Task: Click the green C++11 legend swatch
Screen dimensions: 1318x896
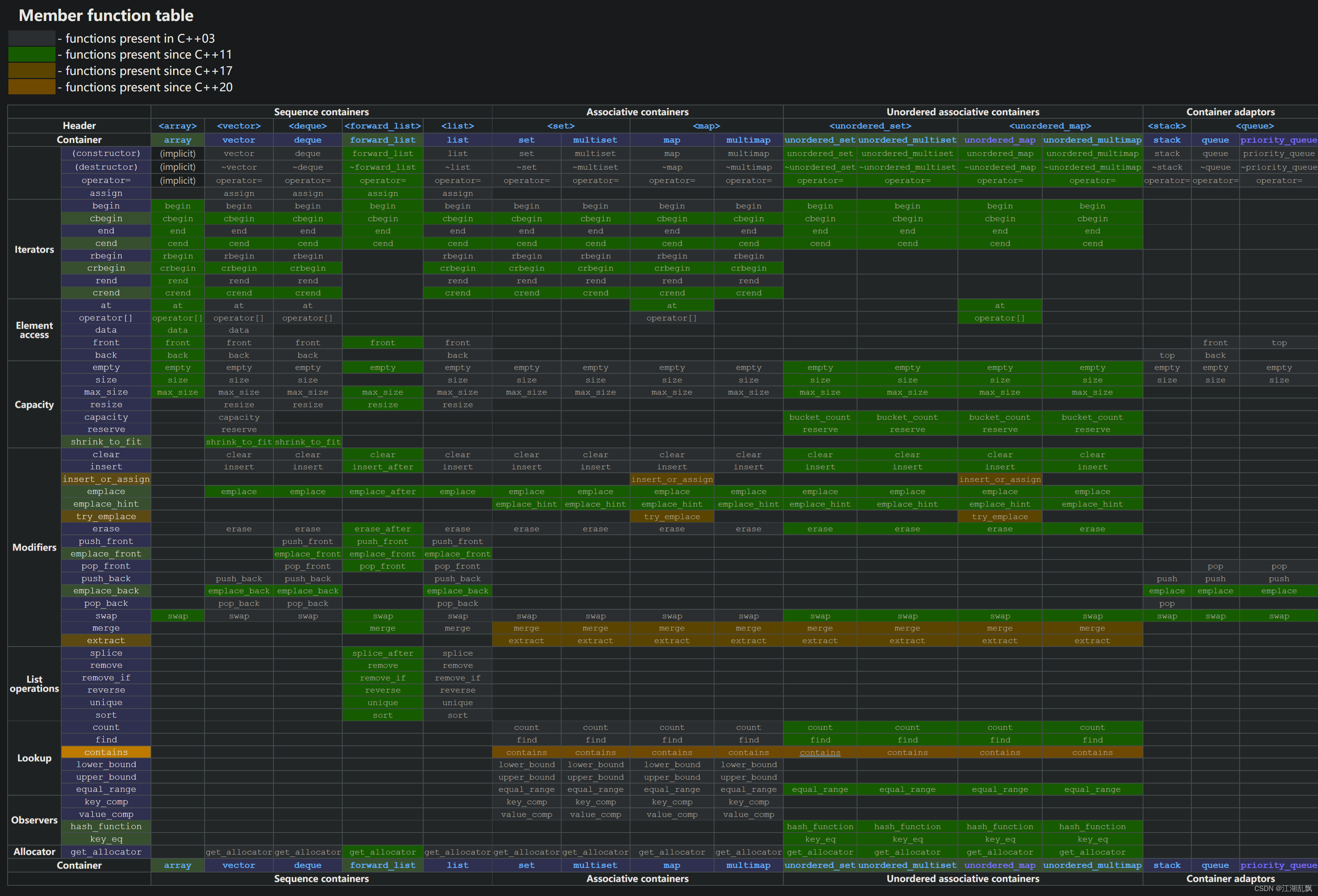Action: (32, 54)
